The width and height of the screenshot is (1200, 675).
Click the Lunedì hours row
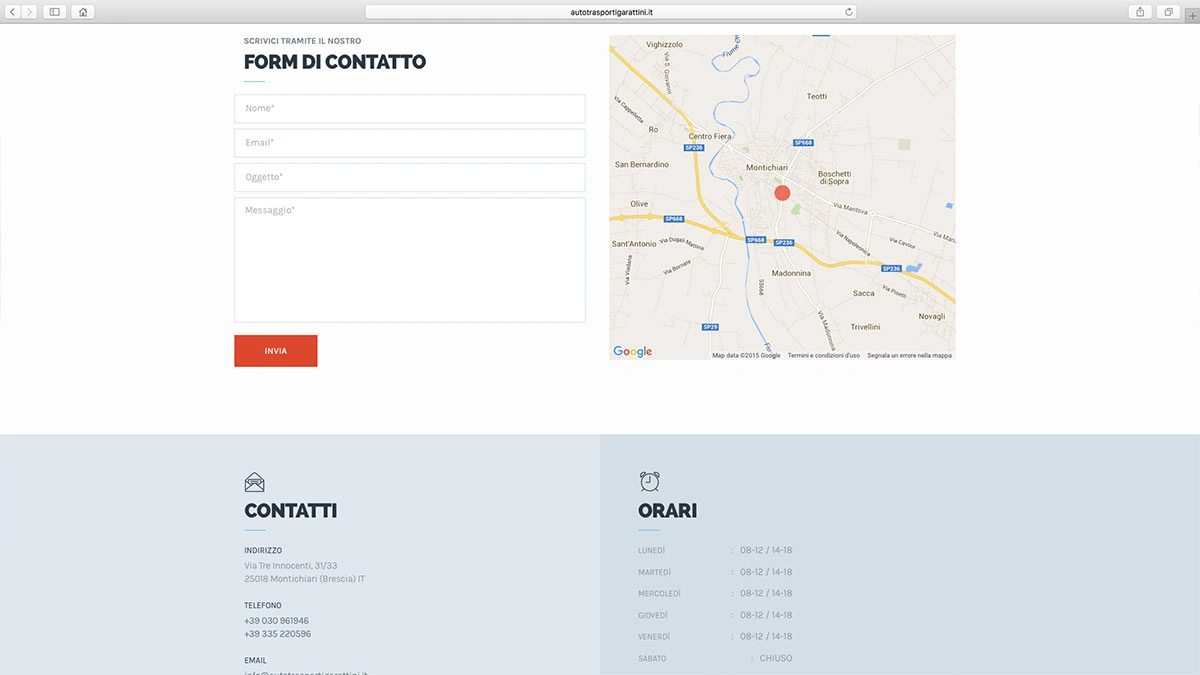[x=715, y=550]
